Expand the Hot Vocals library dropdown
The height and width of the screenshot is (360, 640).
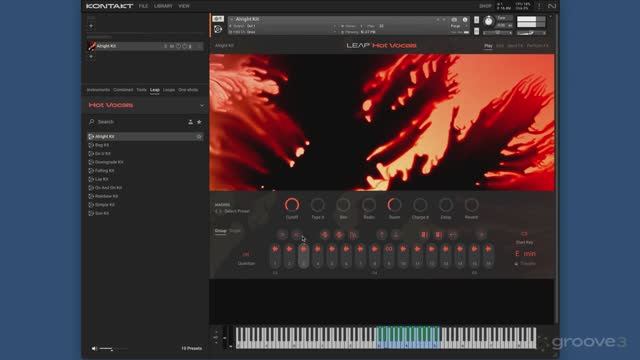click(x=202, y=105)
